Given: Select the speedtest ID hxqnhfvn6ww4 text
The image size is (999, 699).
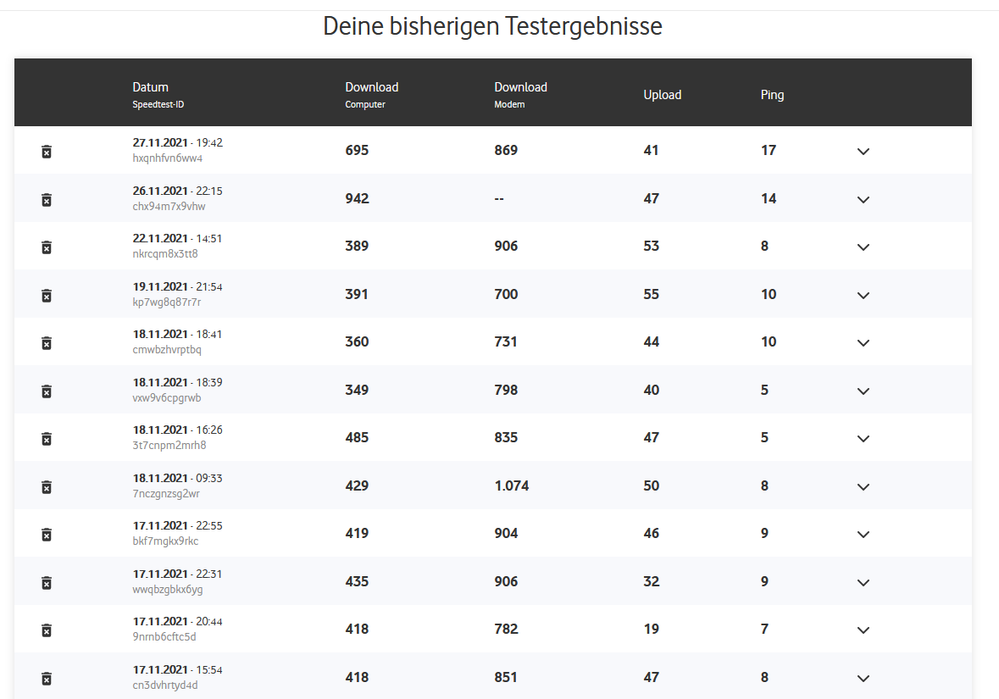Looking at the screenshot, I should [167, 158].
